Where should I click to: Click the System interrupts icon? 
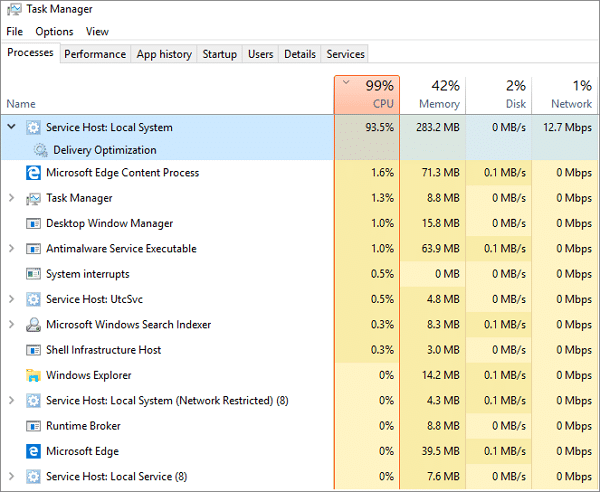[x=33, y=274]
